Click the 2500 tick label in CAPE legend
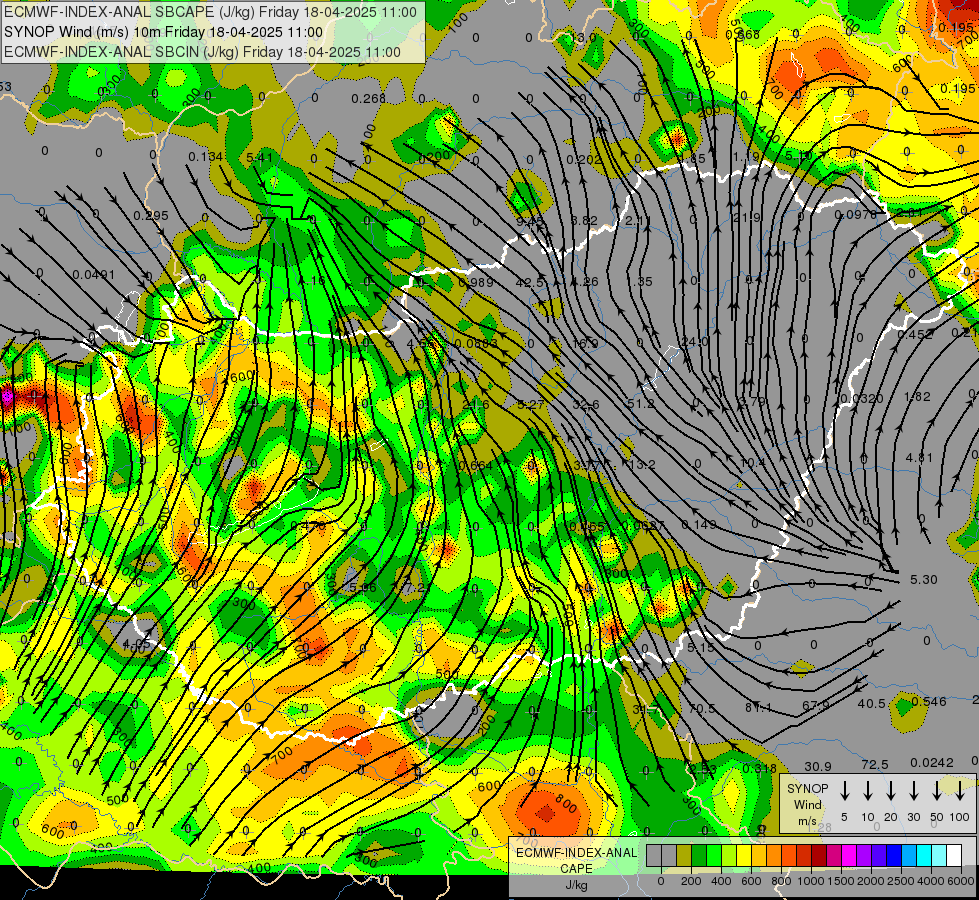The width and height of the screenshot is (979, 900). tap(901, 881)
